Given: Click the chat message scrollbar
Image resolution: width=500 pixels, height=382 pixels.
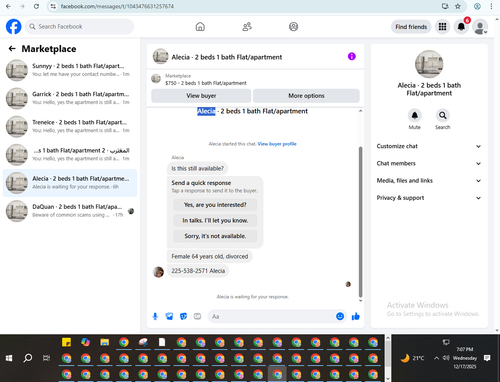Looking at the screenshot, I should coord(360,222).
